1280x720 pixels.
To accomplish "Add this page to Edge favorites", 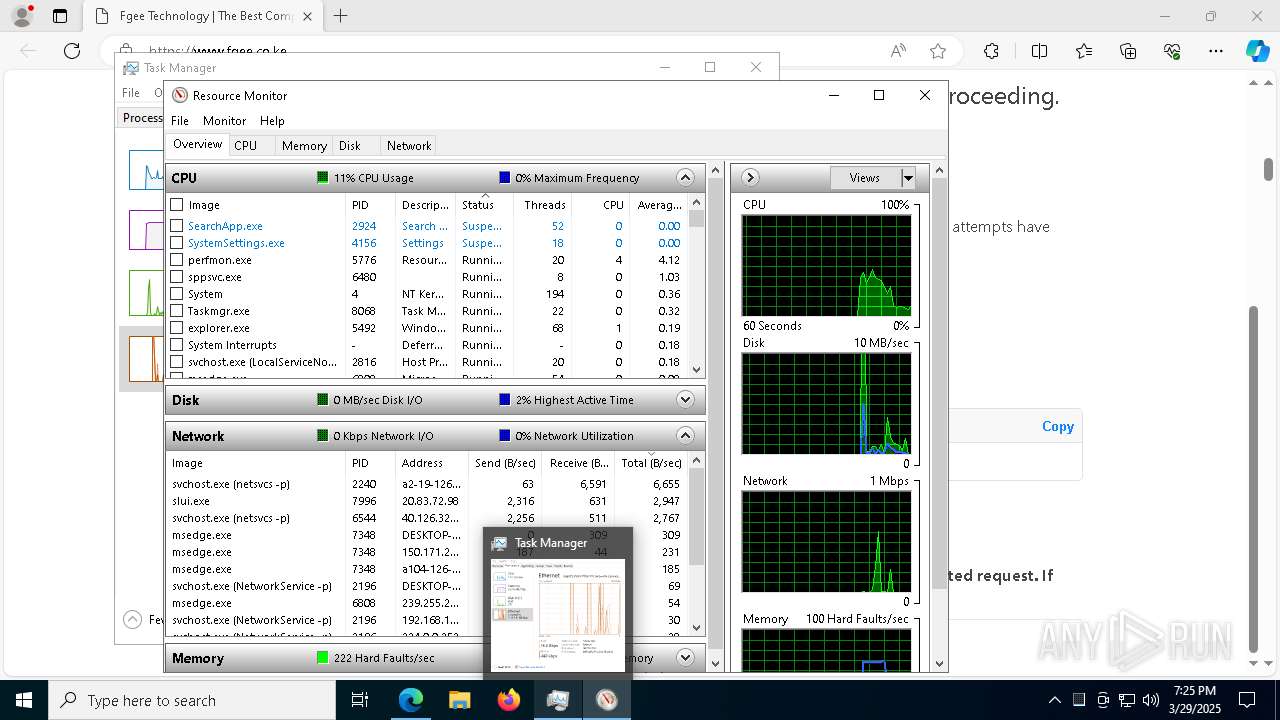I will tap(937, 51).
